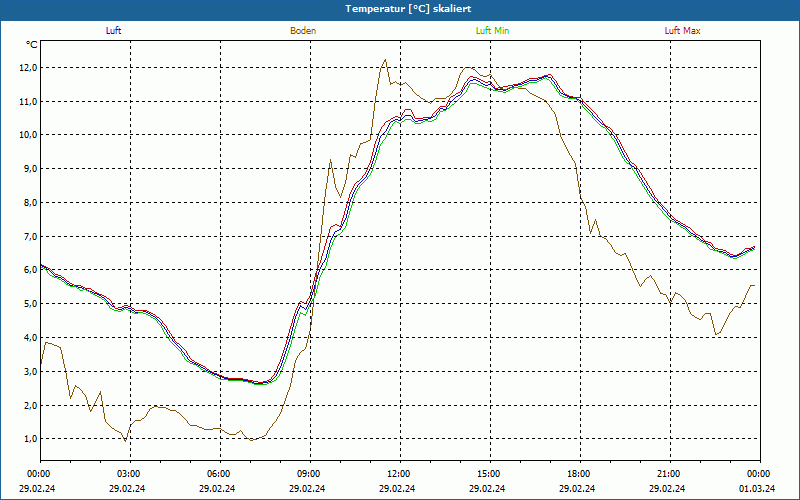
Task: Click the '15:00' time axis label
Action: [x=490, y=474]
